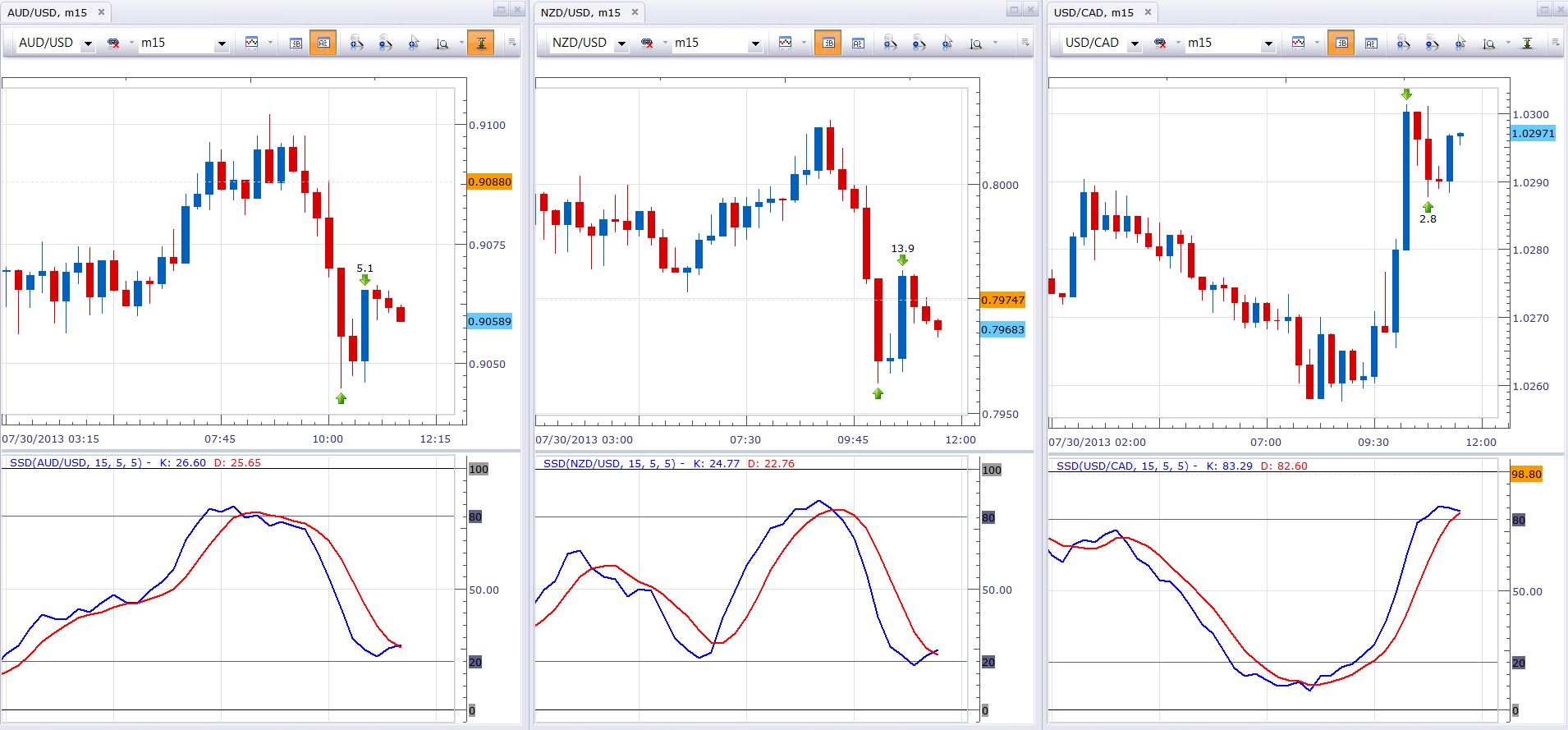
Task: Zoom out on the AUD/USD chart
Action: [x=385, y=43]
